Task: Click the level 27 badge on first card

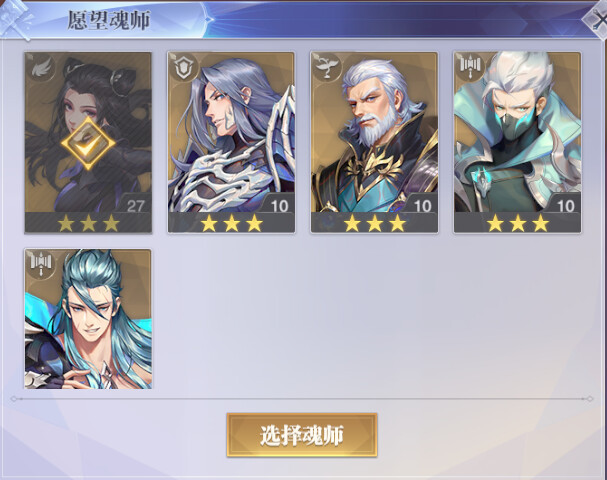Action: pos(135,205)
